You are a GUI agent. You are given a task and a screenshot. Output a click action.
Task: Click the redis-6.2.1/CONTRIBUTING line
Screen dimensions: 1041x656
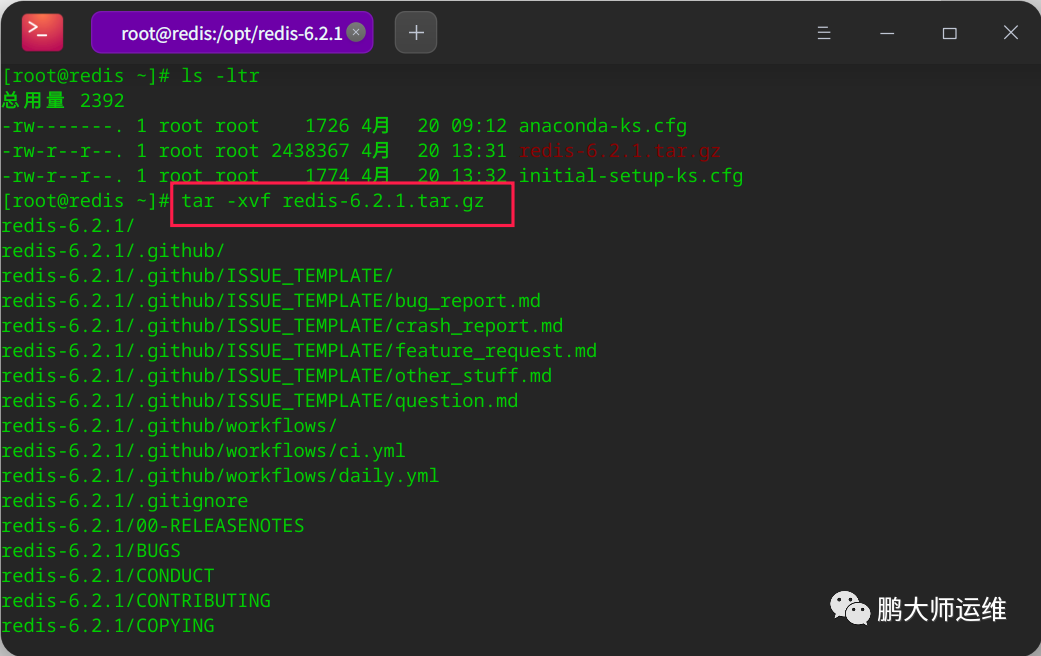(136, 601)
